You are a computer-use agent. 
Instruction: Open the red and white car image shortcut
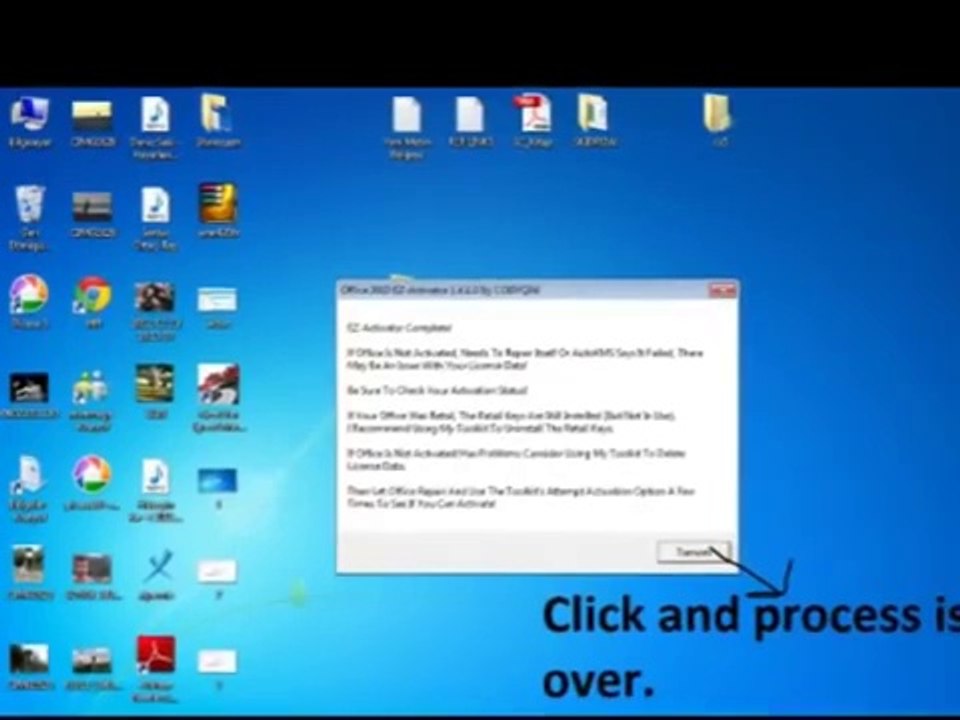[219, 398]
